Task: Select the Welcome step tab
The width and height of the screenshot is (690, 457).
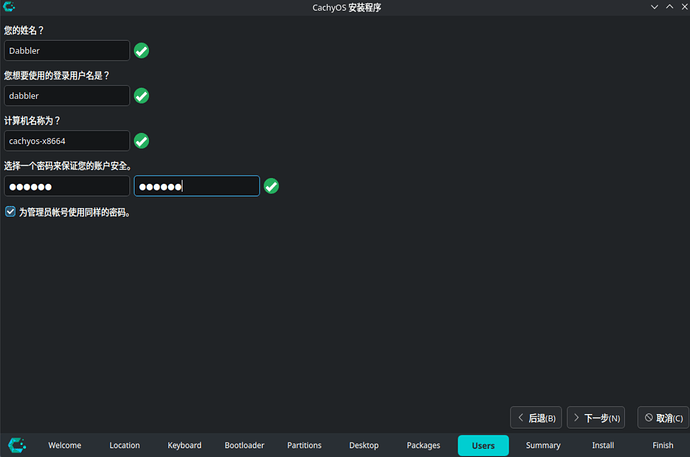Action: click(x=65, y=445)
